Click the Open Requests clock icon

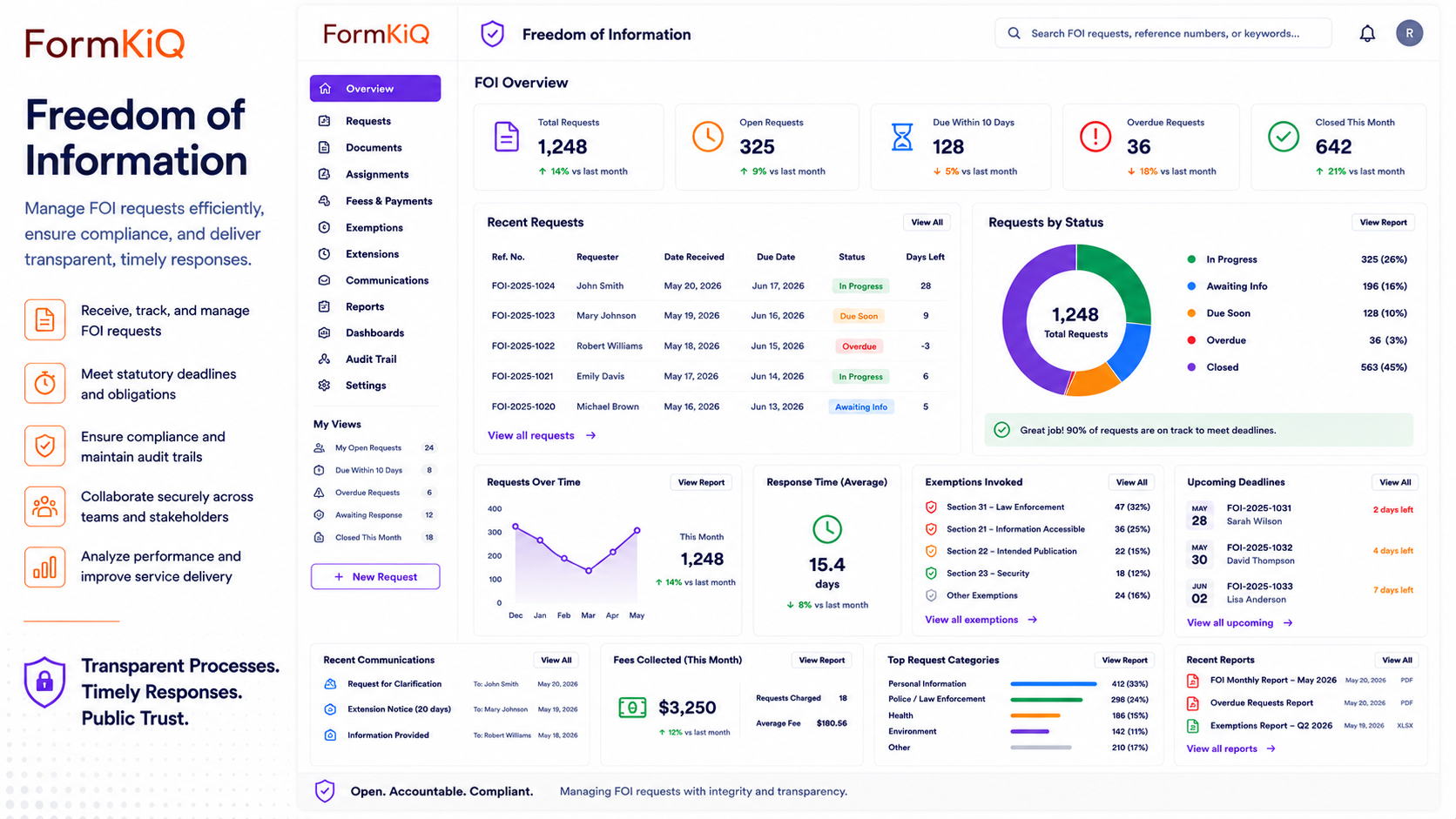[x=708, y=137]
